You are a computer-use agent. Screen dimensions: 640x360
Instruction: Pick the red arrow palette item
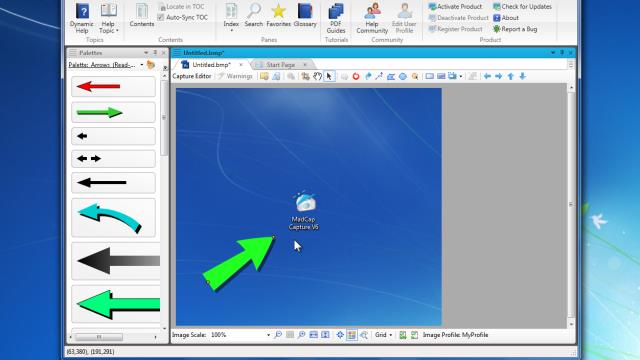(113, 87)
